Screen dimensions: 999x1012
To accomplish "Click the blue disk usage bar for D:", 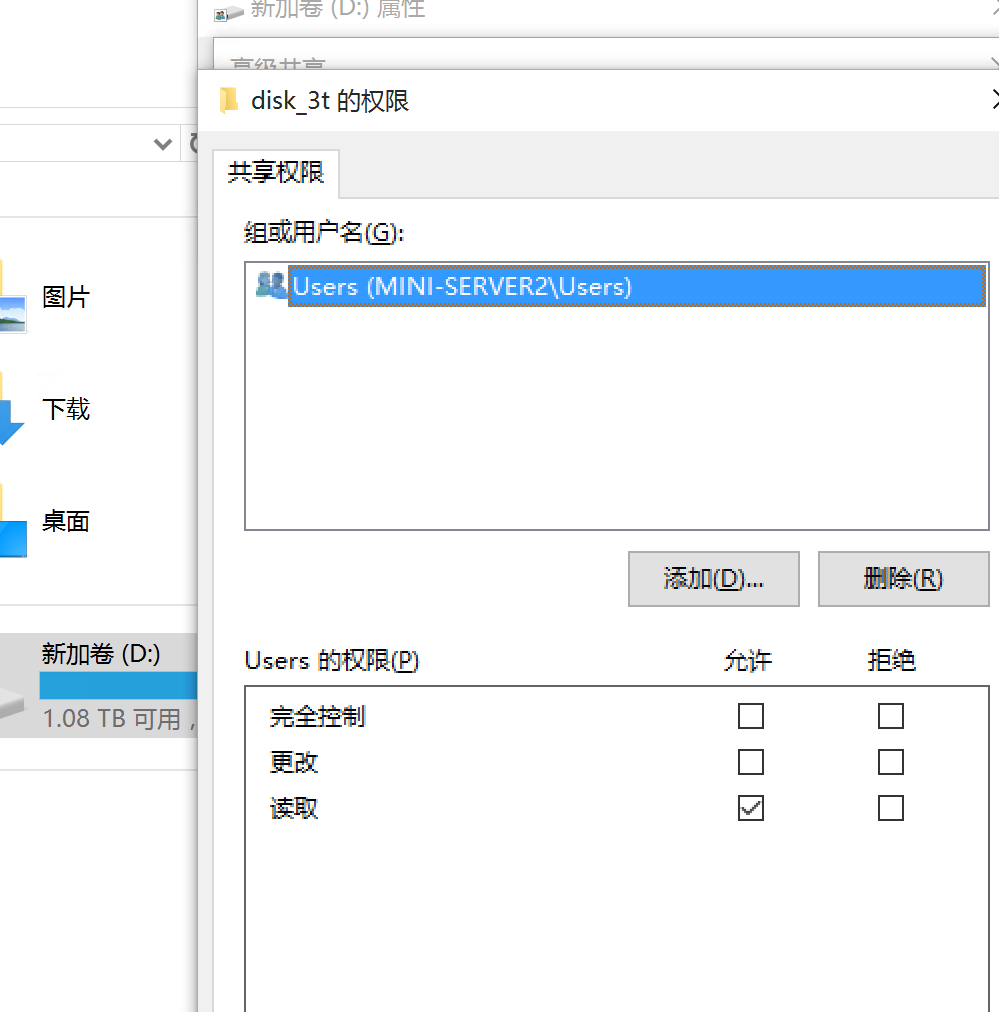I will [x=118, y=685].
